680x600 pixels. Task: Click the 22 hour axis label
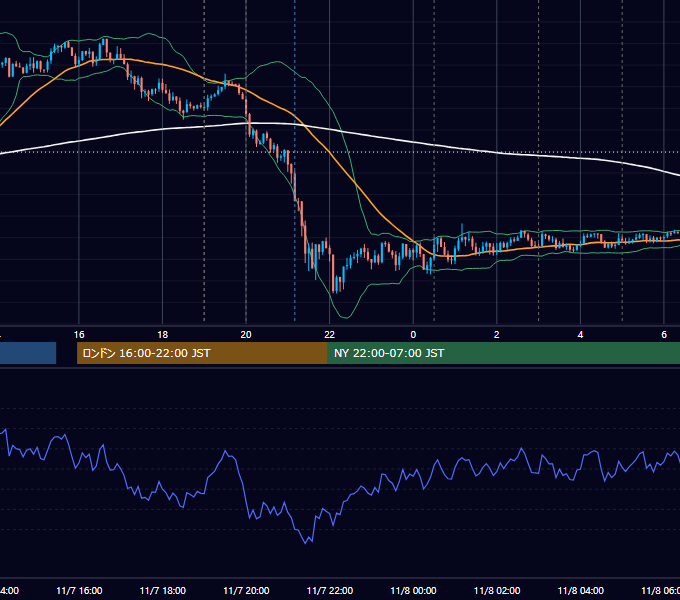[330, 335]
